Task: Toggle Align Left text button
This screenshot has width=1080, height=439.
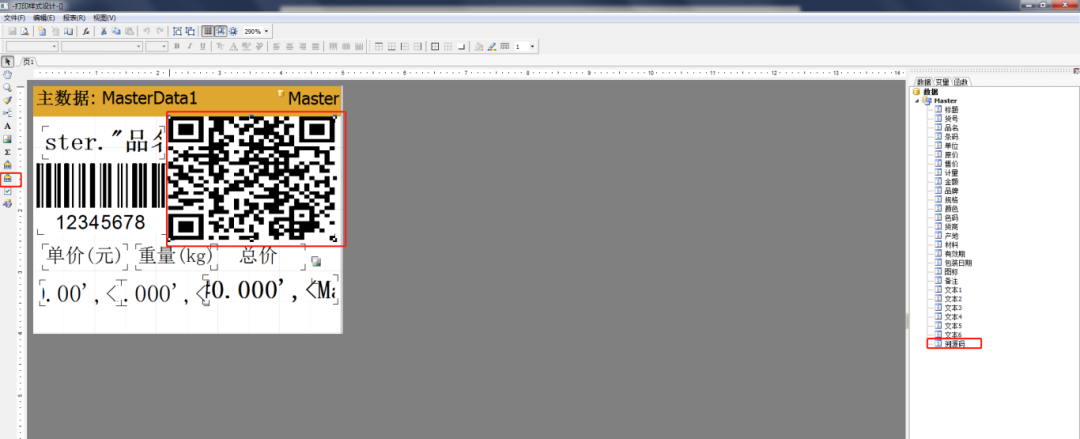Action: click(276, 47)
